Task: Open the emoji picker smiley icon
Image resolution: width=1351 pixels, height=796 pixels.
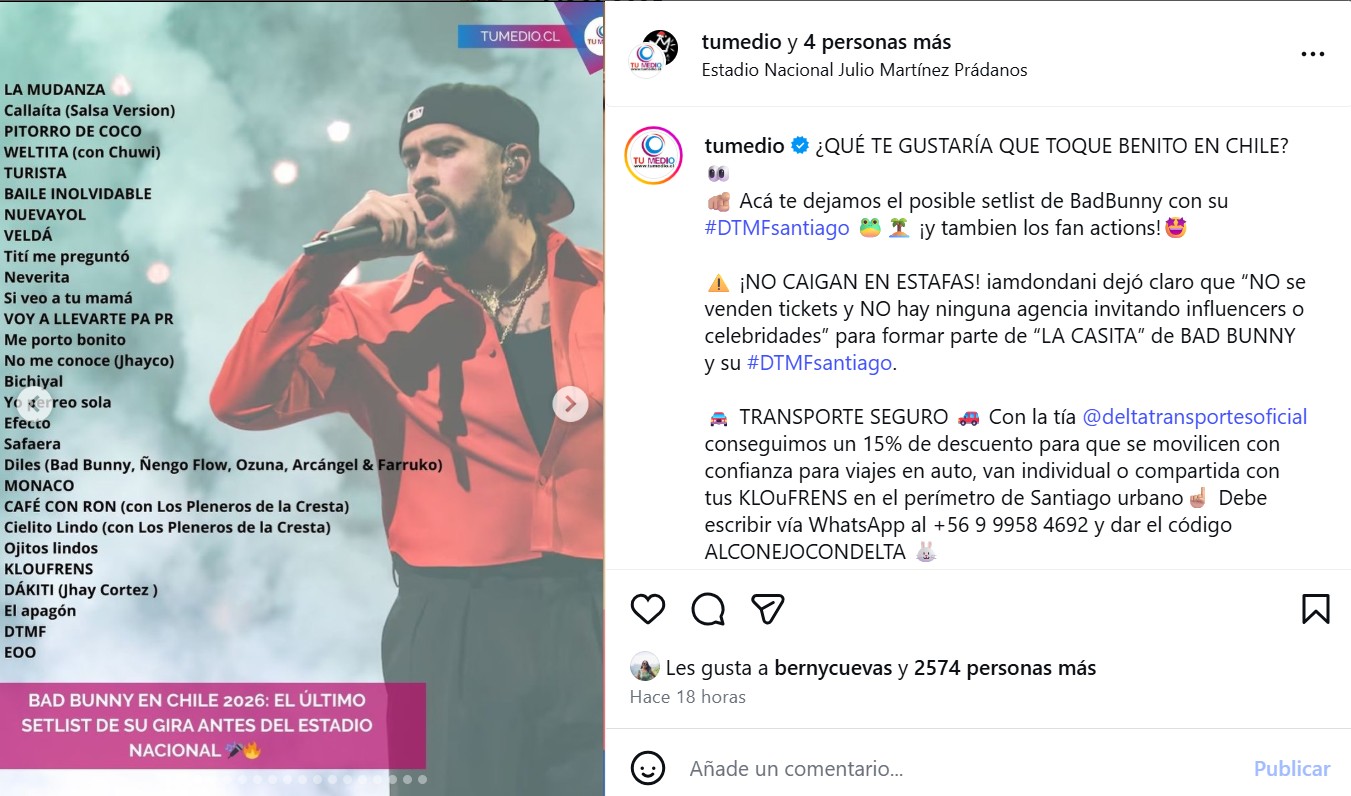Action: 648,768
